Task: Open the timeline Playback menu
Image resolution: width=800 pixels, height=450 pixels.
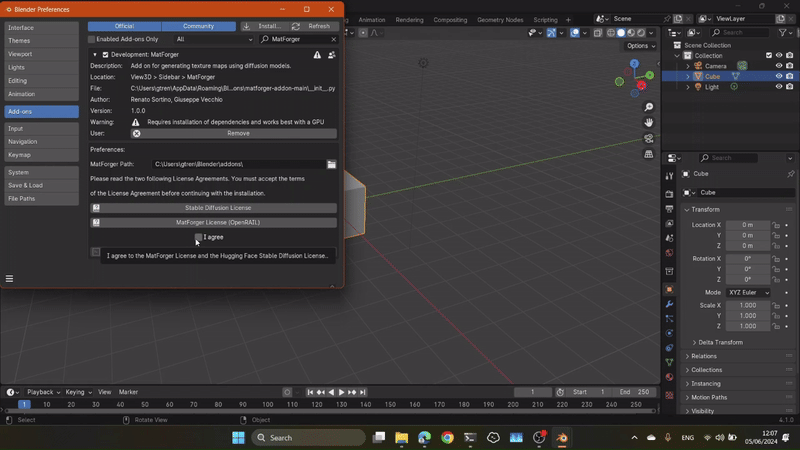Action: coord(43,392)
